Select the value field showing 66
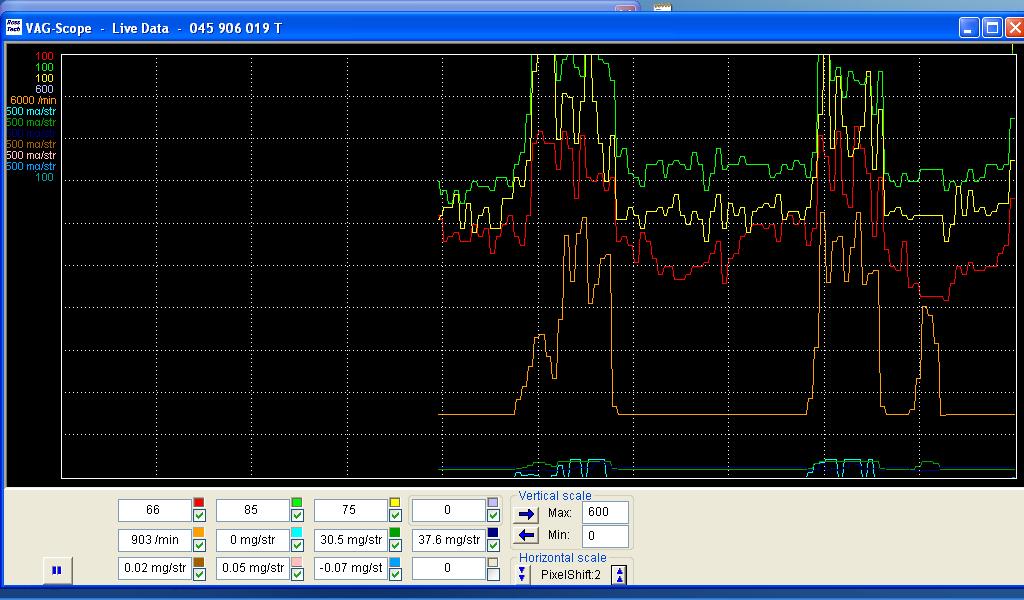 click(154, 510)
